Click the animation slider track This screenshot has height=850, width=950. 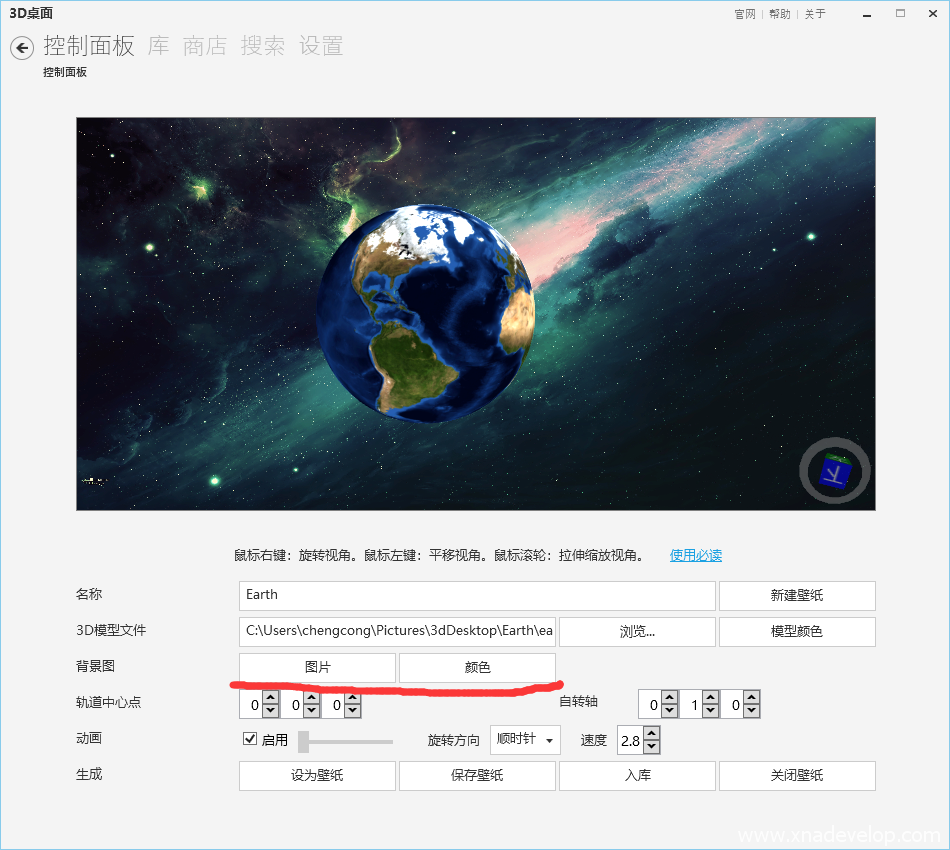350,741
